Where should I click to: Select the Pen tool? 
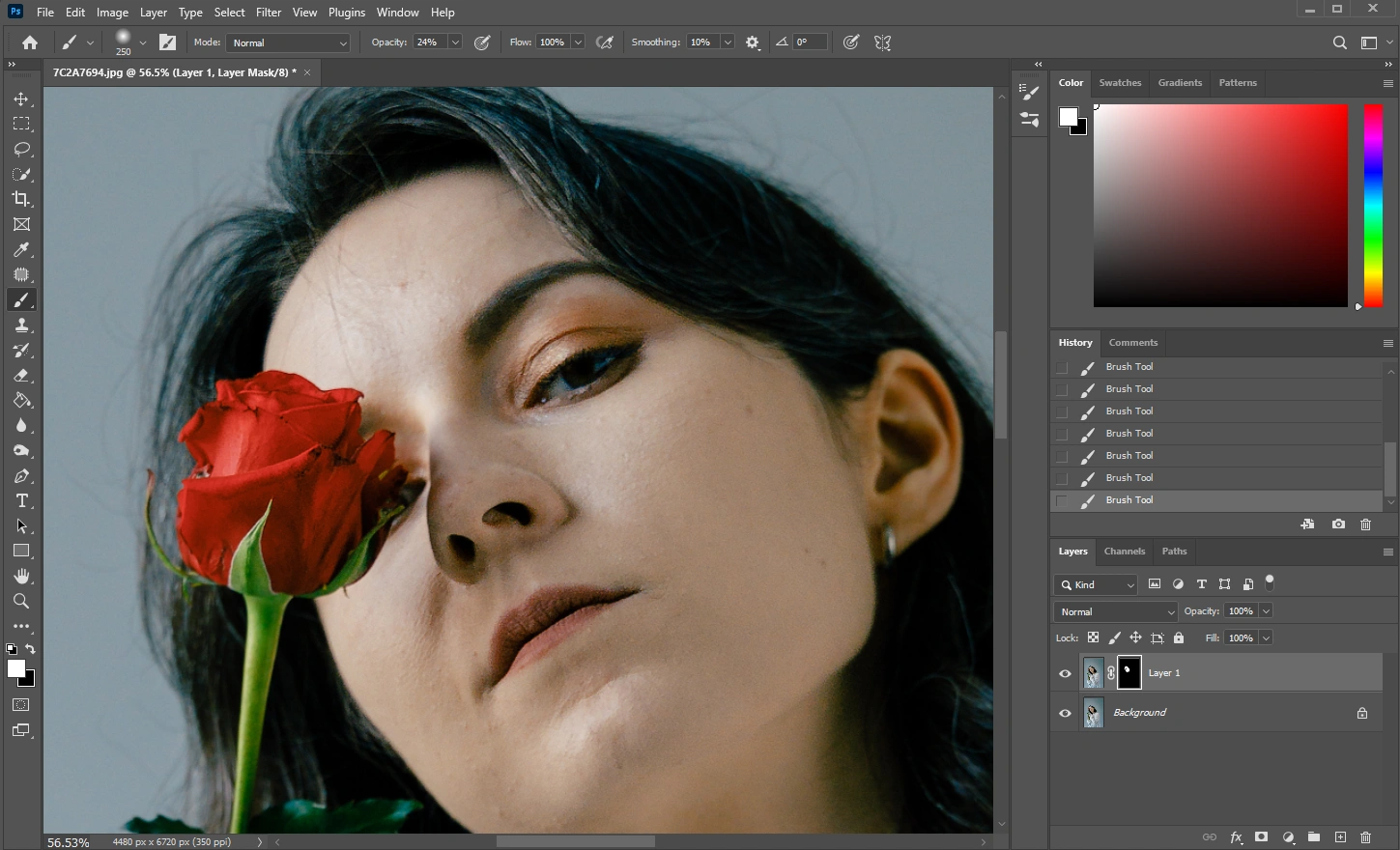coord(21,476)
